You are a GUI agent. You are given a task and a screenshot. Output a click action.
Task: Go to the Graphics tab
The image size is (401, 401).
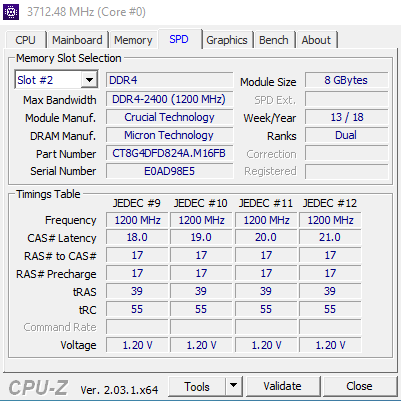tap(227, 40)
